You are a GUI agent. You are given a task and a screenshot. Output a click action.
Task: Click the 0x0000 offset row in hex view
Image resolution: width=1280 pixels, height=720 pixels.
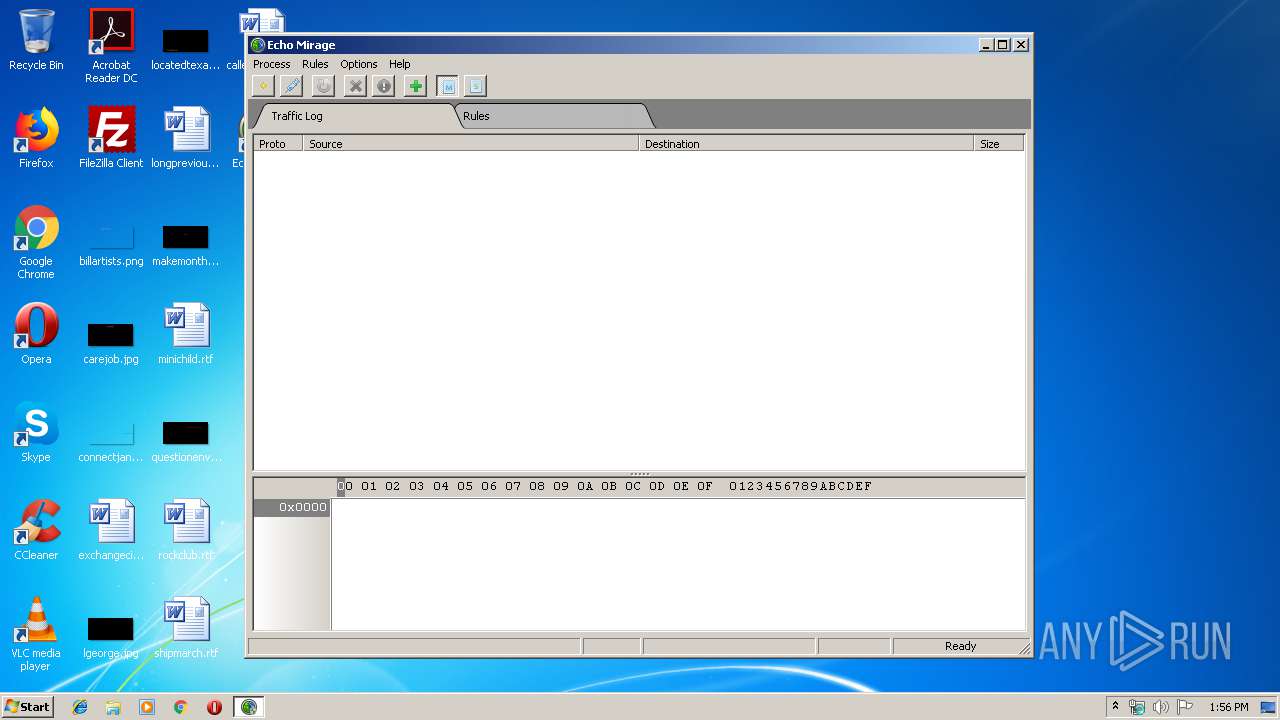292,507
